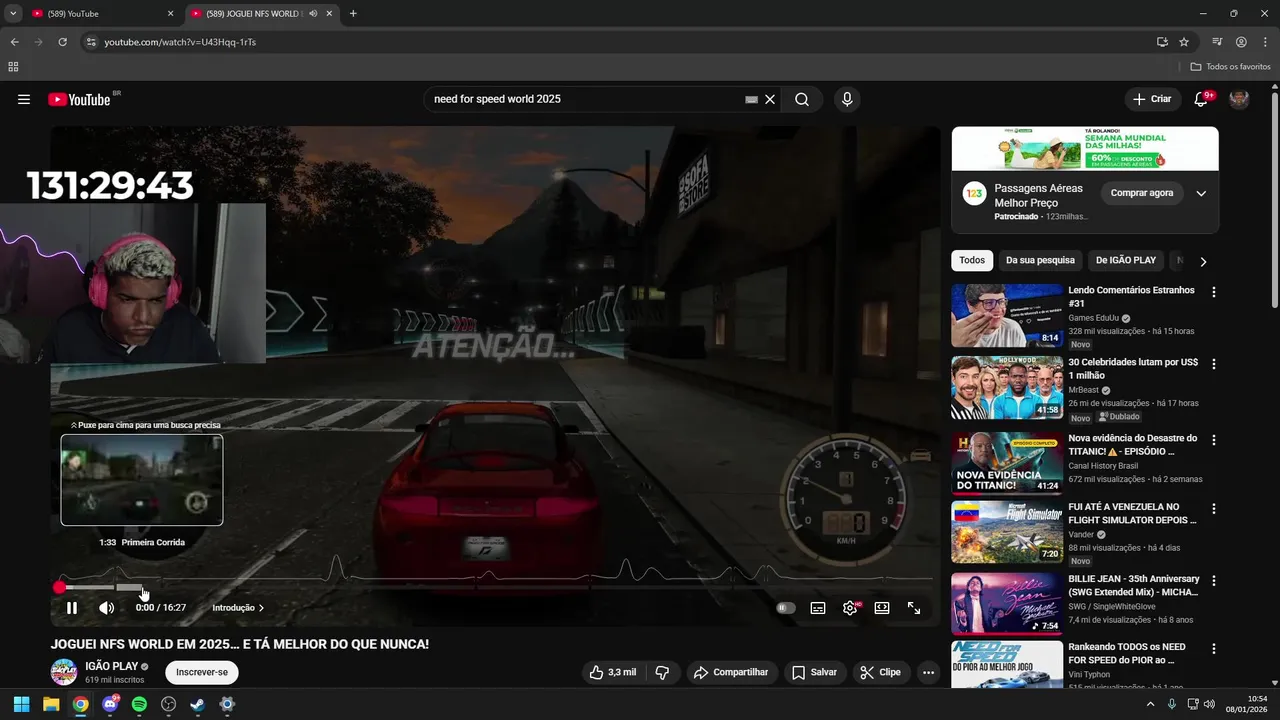Open Discord from the taskbar
The height and width of the screenshot is (720, 1280).
click(x=110, y=704)
